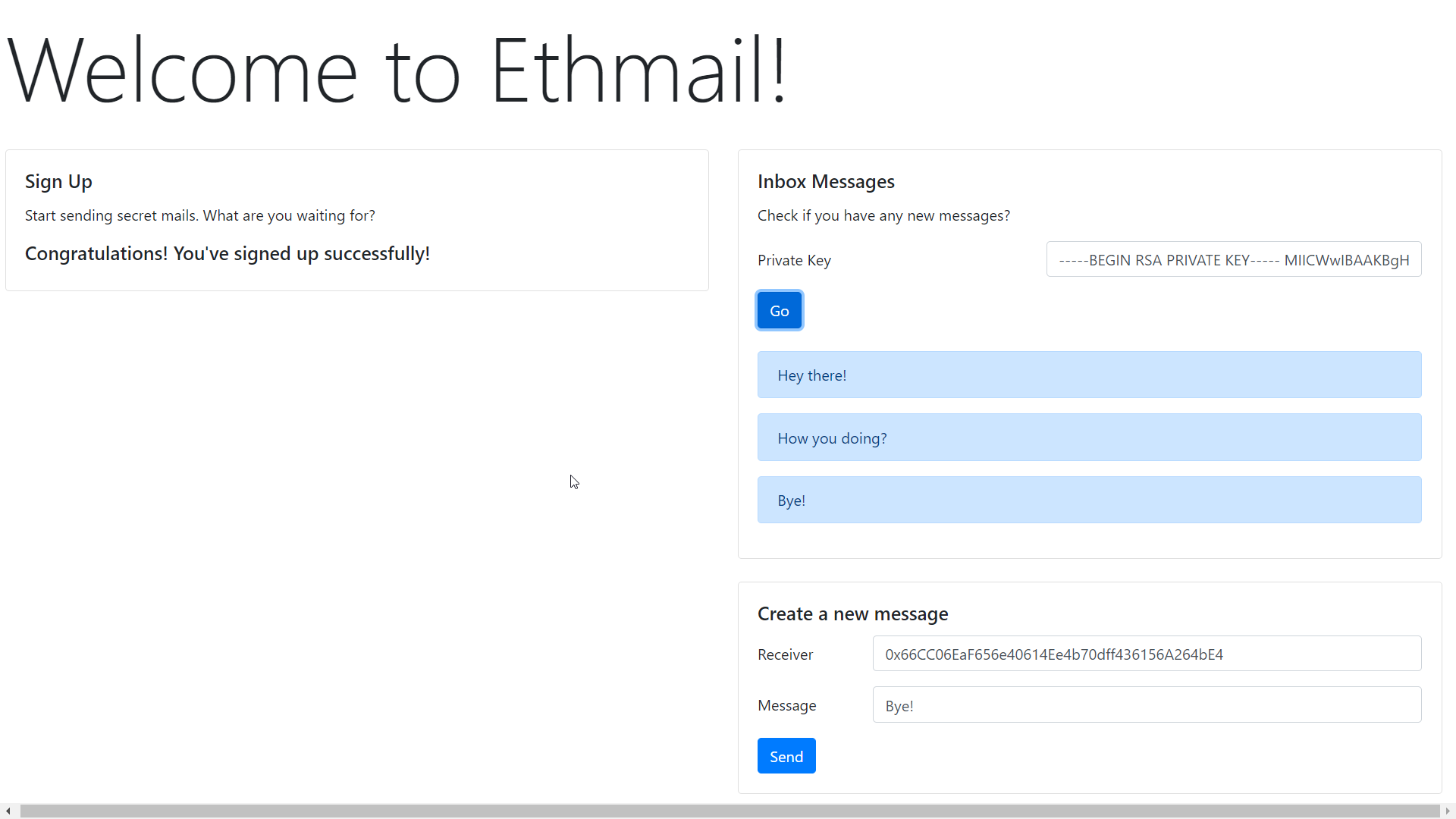Click the horizontal scrollbar left arrow
Image resolution: width=1456 pixels, height=819 pixels.
tap(8, 811)
